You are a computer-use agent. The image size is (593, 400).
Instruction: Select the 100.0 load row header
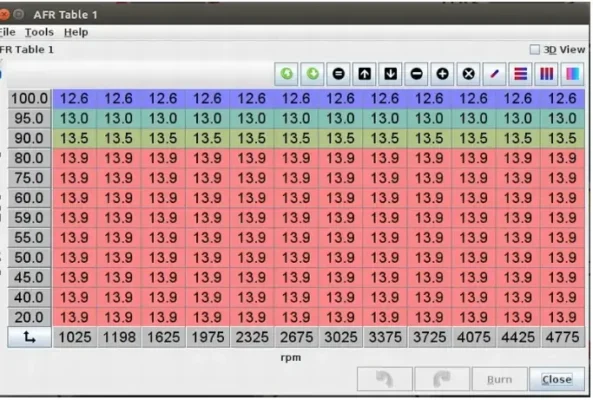coord(29,99)
